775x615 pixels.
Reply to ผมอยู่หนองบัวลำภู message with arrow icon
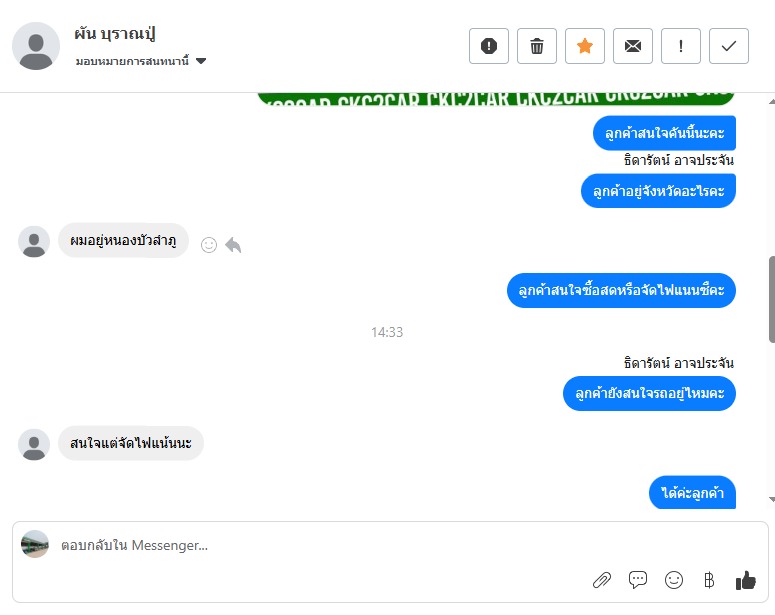[x=233, y=245]
